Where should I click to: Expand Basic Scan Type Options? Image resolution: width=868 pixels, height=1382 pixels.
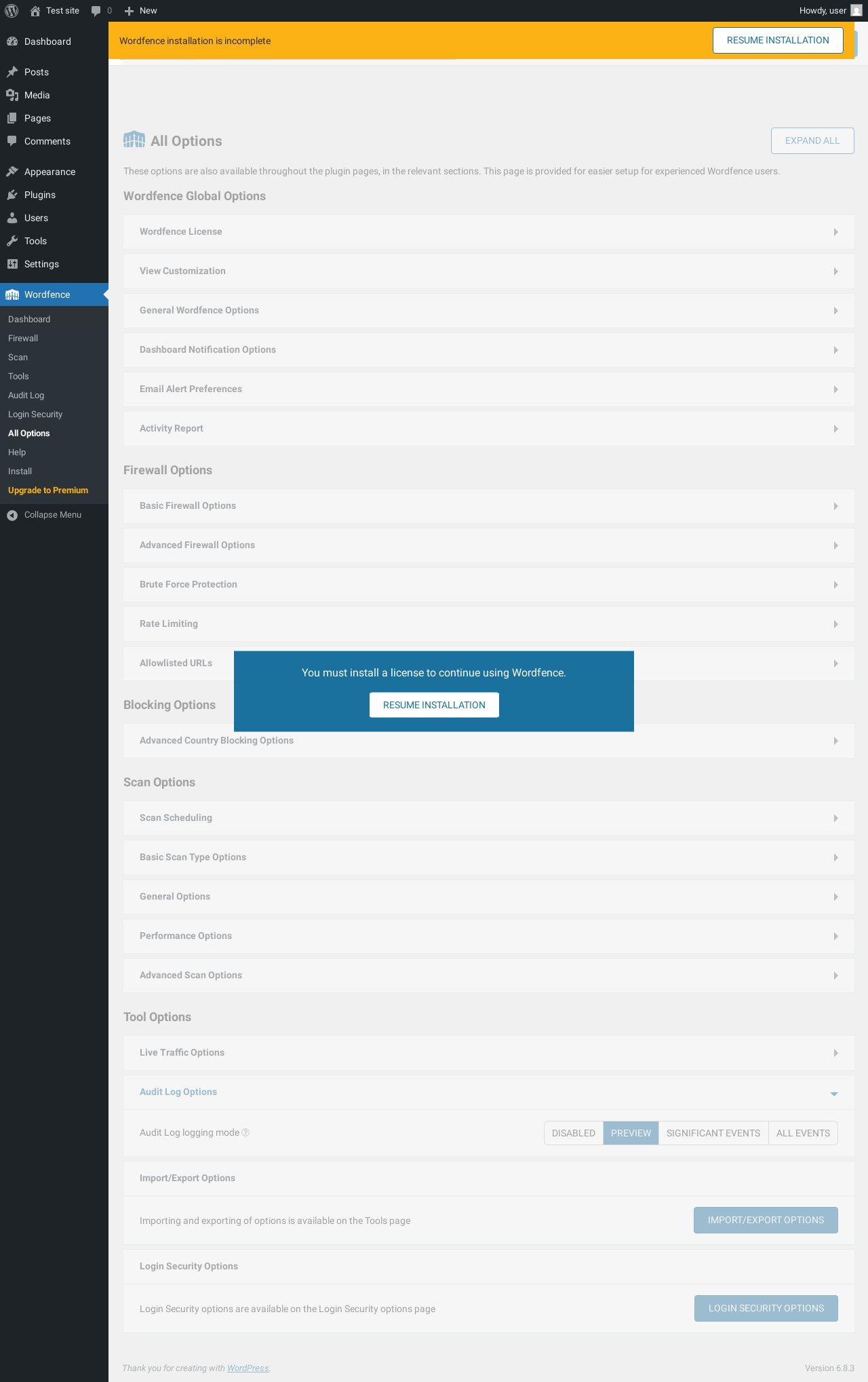(x=489, y=858)
